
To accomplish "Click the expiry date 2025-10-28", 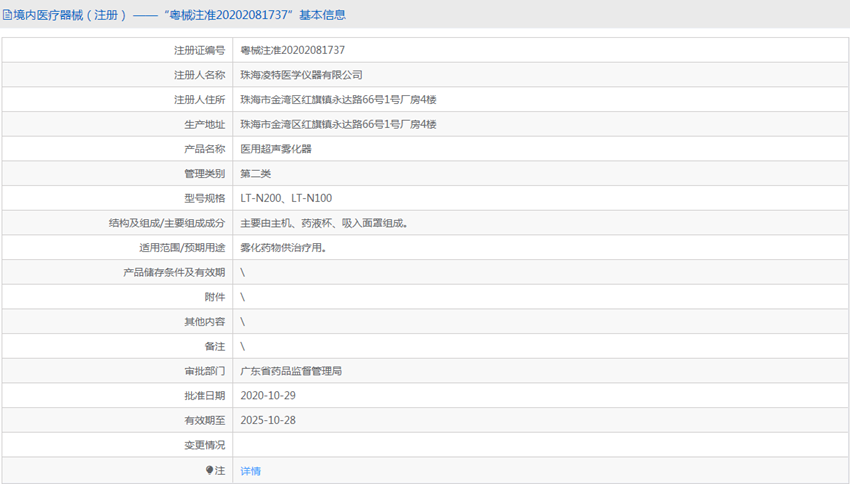I will click(268, 420).
